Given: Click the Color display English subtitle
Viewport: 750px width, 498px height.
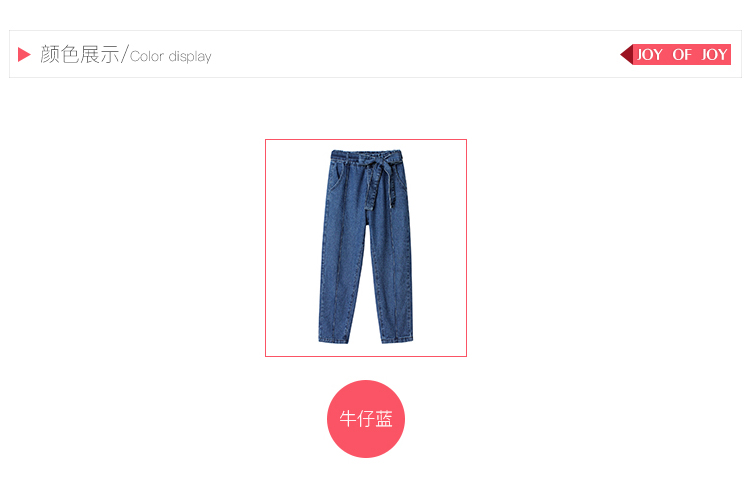Looking at the screenshot, I should [x=171, y=56].
